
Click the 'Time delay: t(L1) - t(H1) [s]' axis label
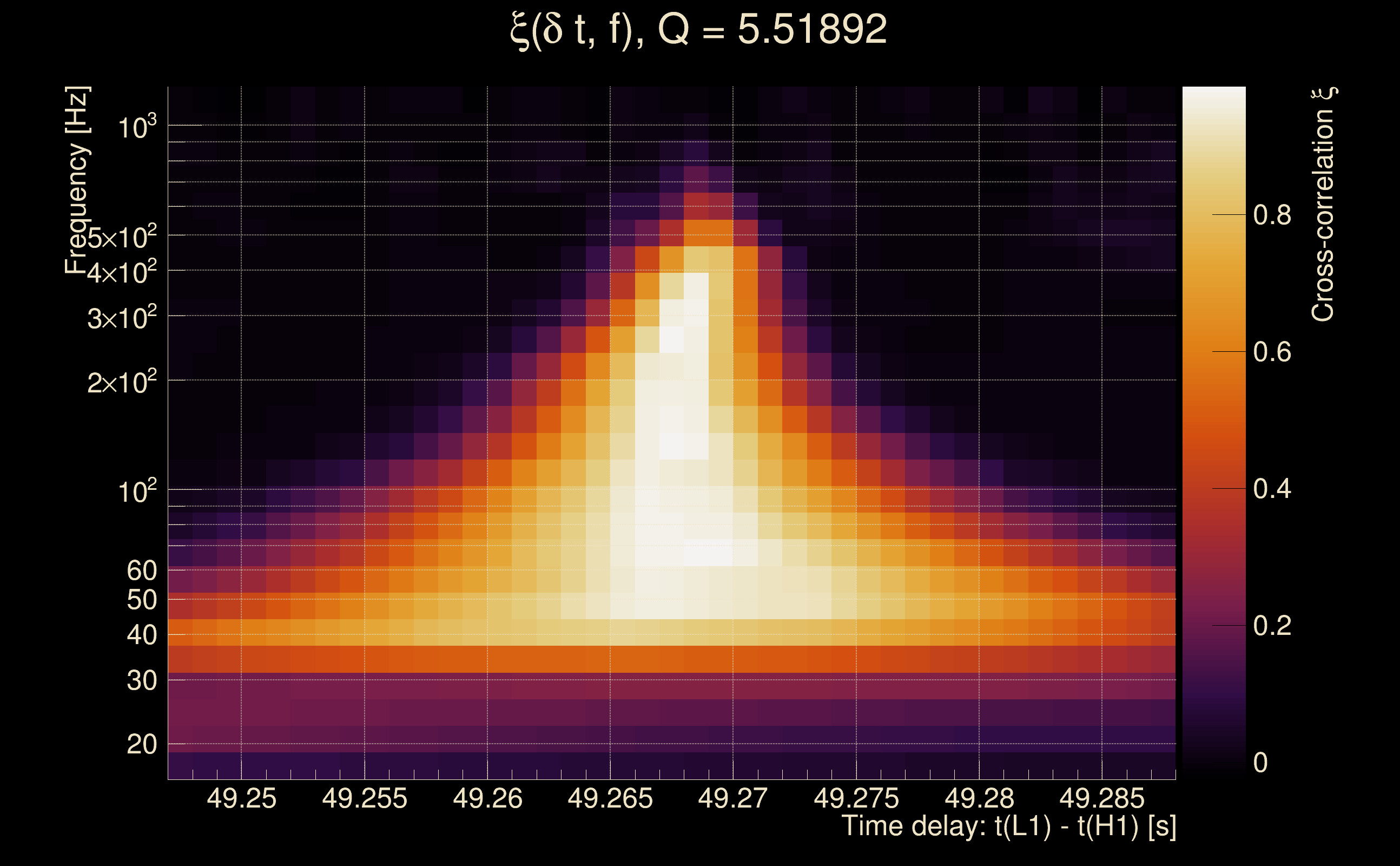(x=1008, y=826)
